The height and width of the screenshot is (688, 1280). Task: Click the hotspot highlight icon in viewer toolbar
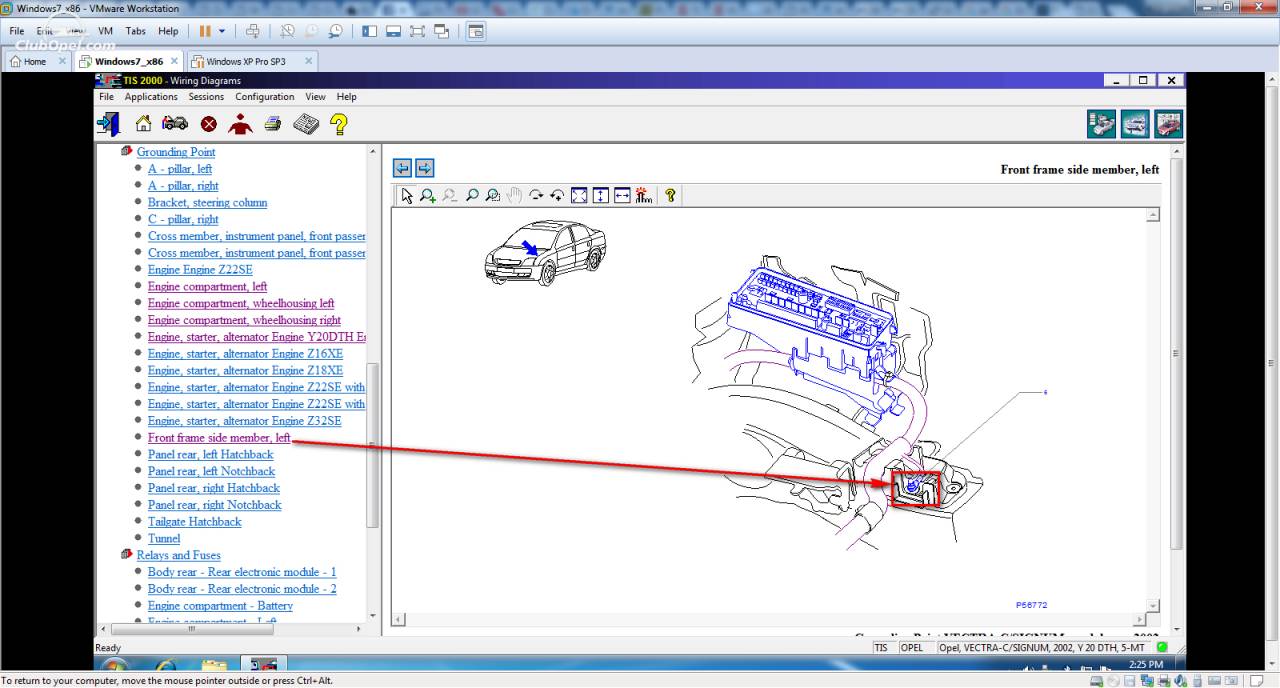(643, 196)
